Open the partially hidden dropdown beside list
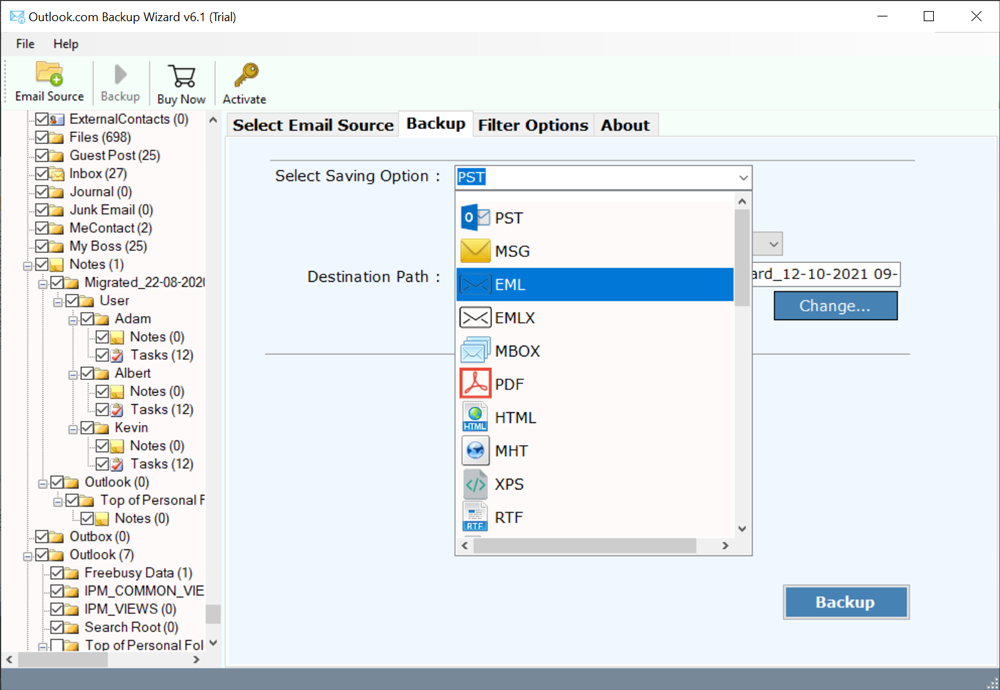Viewport: 1000px width, 690px height. pos(768,244)
